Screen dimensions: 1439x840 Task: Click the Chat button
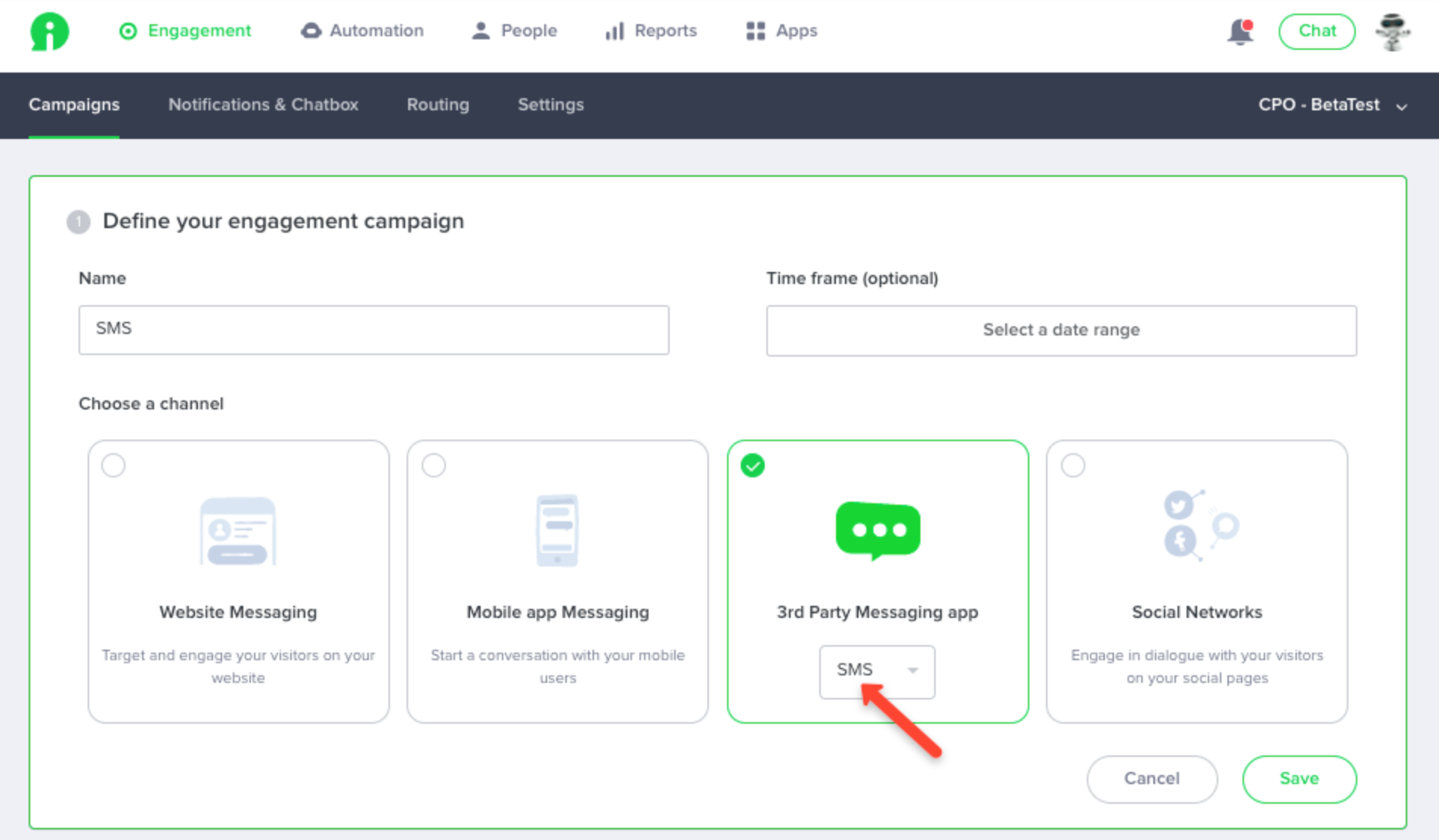coord(1317,32)
